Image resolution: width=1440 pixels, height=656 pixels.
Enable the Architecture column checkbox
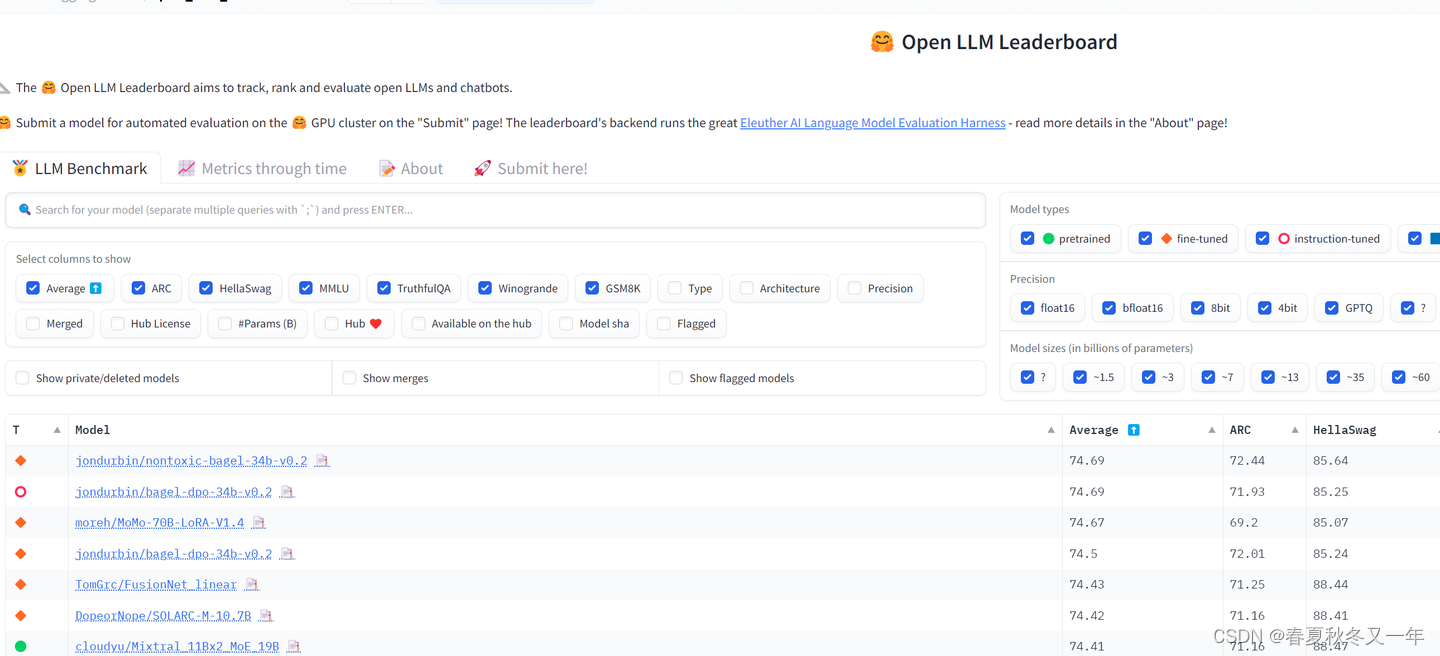747,288
